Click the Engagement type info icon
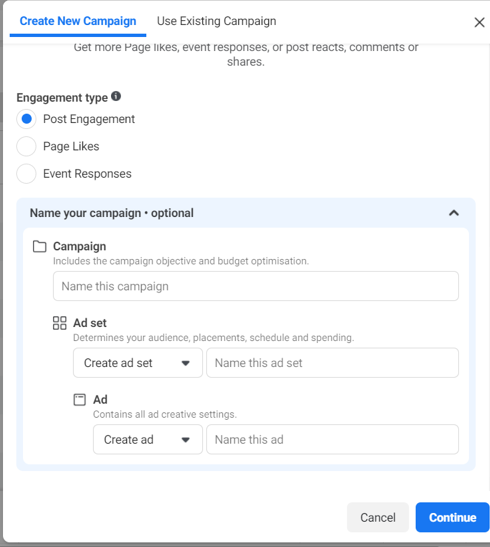Image resolution: width=490 pixels, height=547 pixels. 116,96
